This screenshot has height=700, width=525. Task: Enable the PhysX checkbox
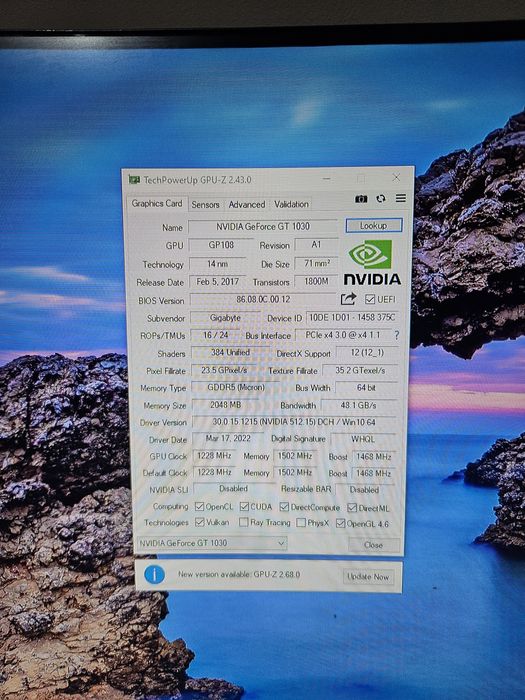(301, 522)
